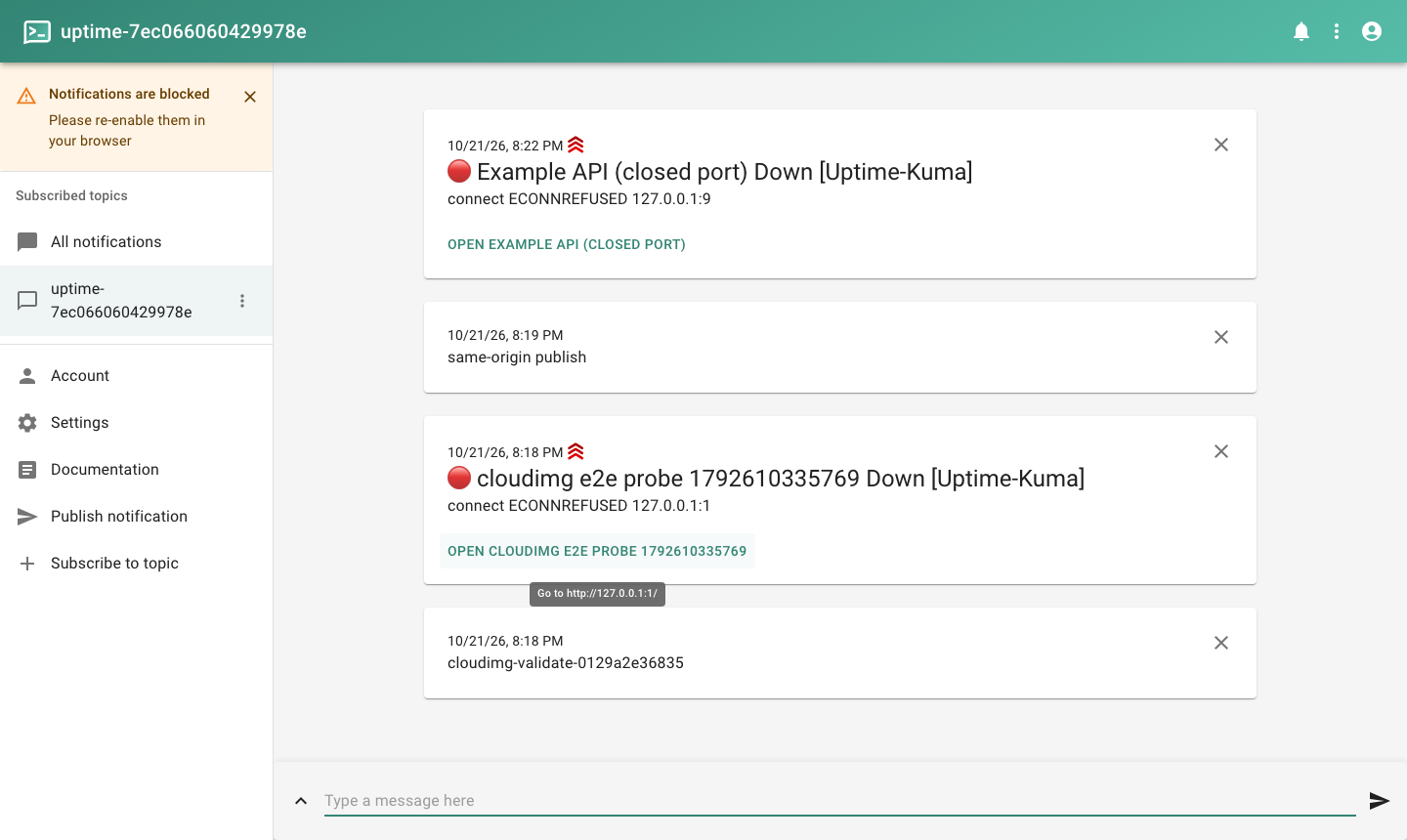The width and height of the screenshot is (1407, 840).
Task: Click 'connect ECONNREFUSED 127.0.0.1:9' text
Action: (x=579, y=199)
